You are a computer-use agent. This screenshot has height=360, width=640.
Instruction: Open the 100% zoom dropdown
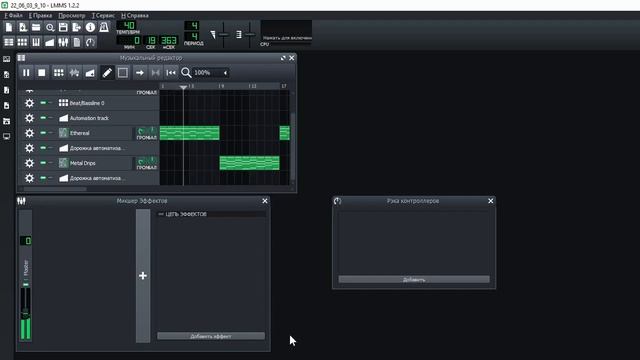point(211,73)
